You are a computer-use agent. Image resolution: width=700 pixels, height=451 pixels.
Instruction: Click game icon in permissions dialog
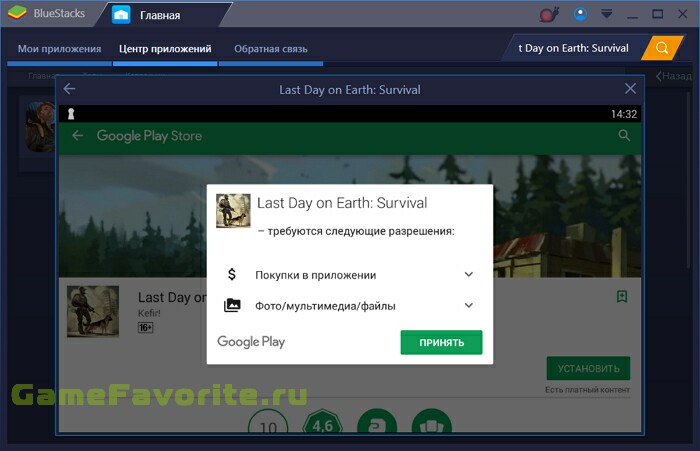tap(233, 211)
